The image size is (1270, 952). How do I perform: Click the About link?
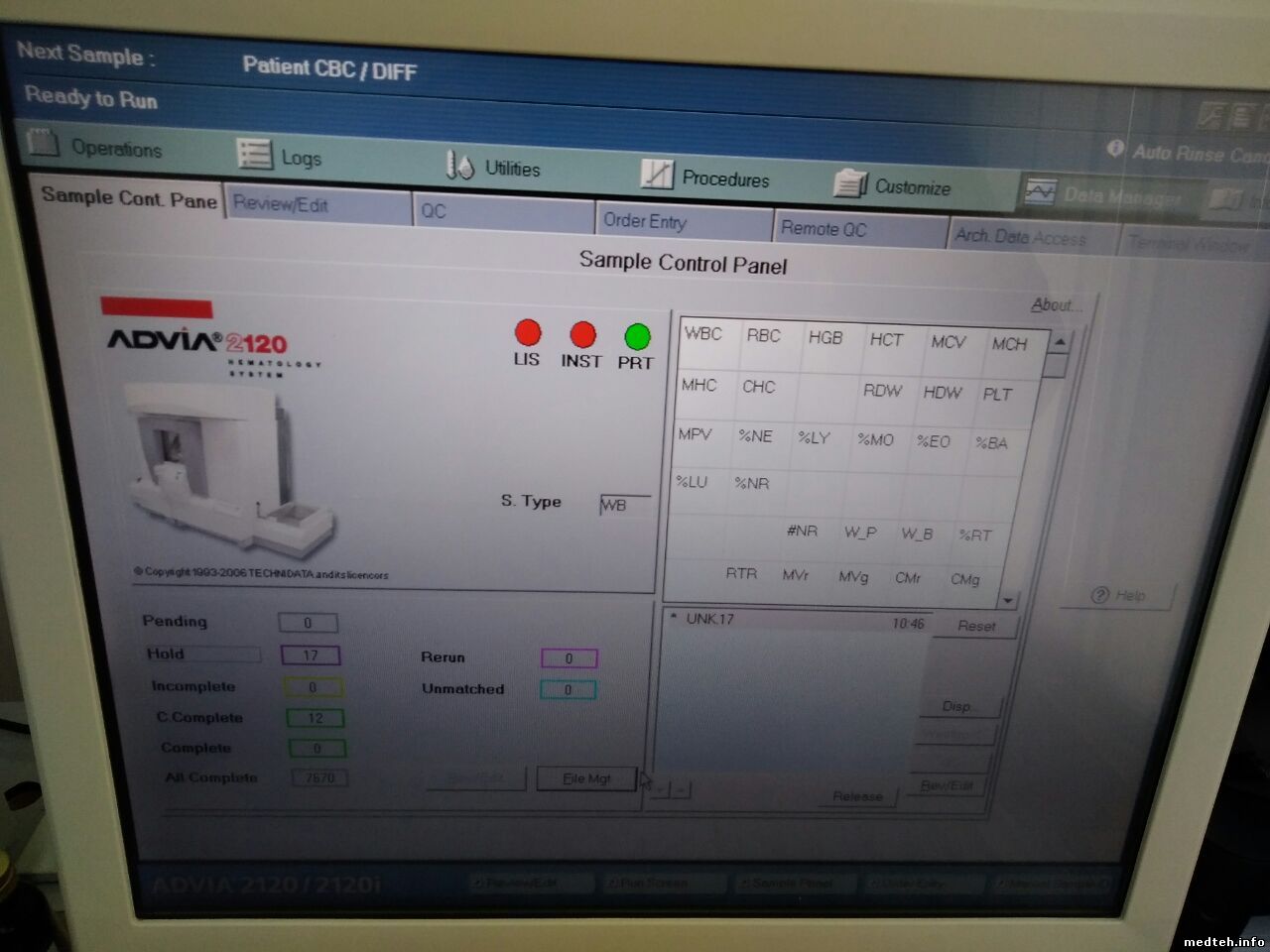1055,304
